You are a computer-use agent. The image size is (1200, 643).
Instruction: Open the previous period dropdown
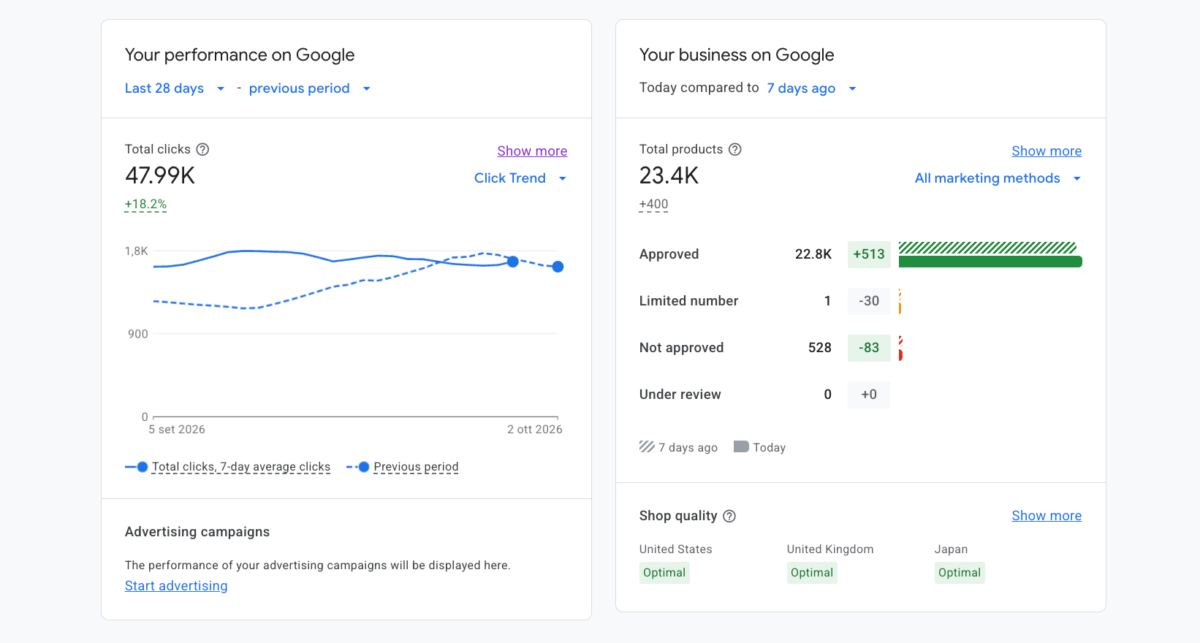[310, 88]
